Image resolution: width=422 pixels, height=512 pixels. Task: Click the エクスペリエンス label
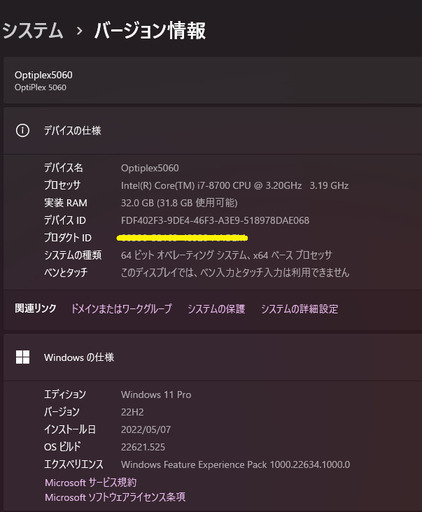pyautogui.click(x=74, y=464)
